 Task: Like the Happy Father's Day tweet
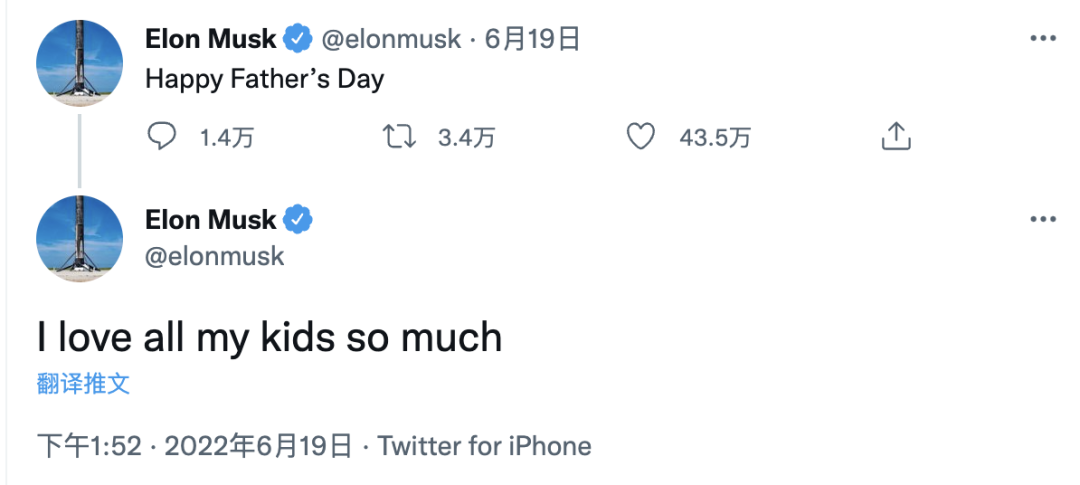640,136
